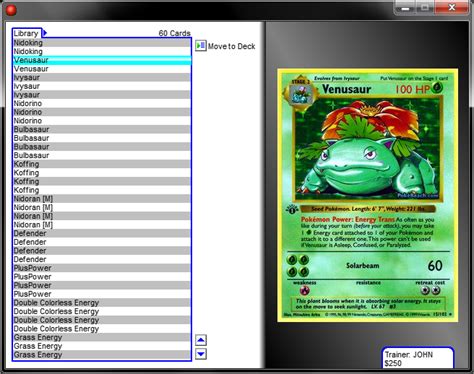Select the topmost Defender row
Viewport: 474px width, 374px height.
pyautogui.click(x=102, y=233)
